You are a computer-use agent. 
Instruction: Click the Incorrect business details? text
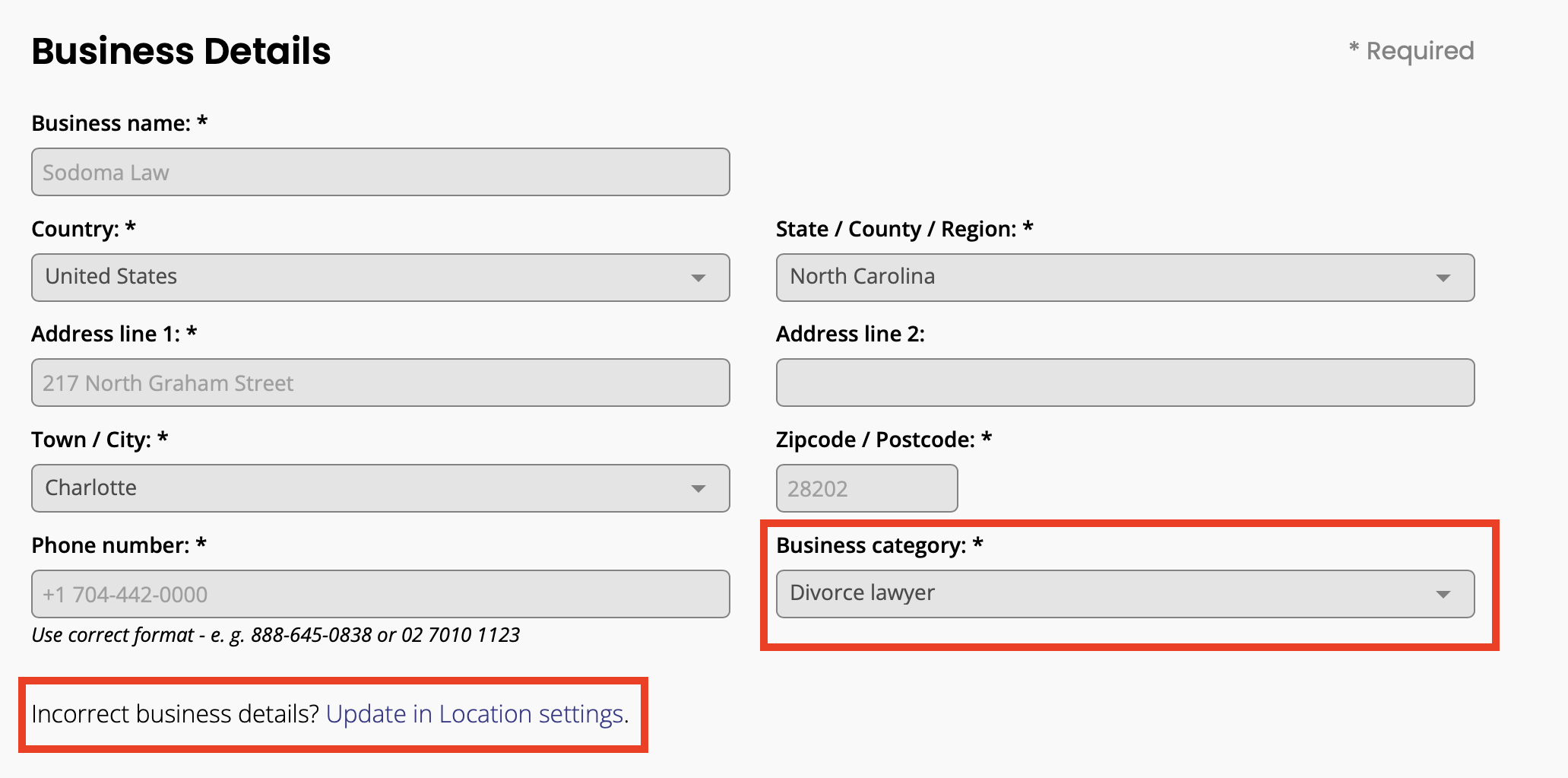pos(176,714)
